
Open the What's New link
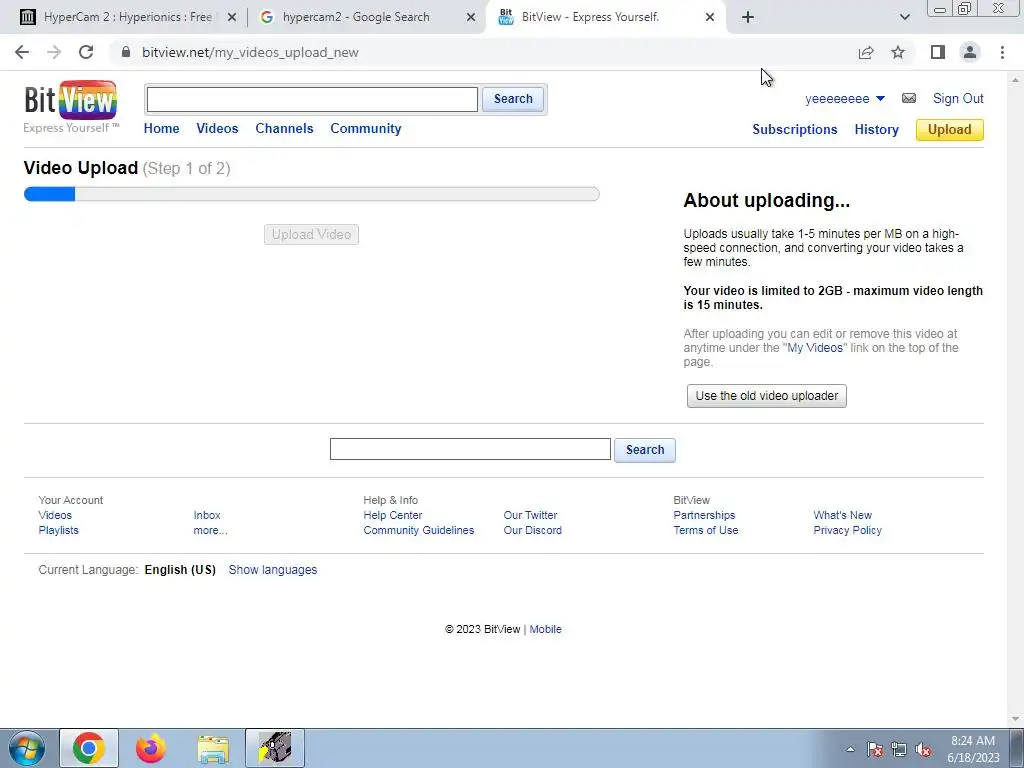coord(842,515)
